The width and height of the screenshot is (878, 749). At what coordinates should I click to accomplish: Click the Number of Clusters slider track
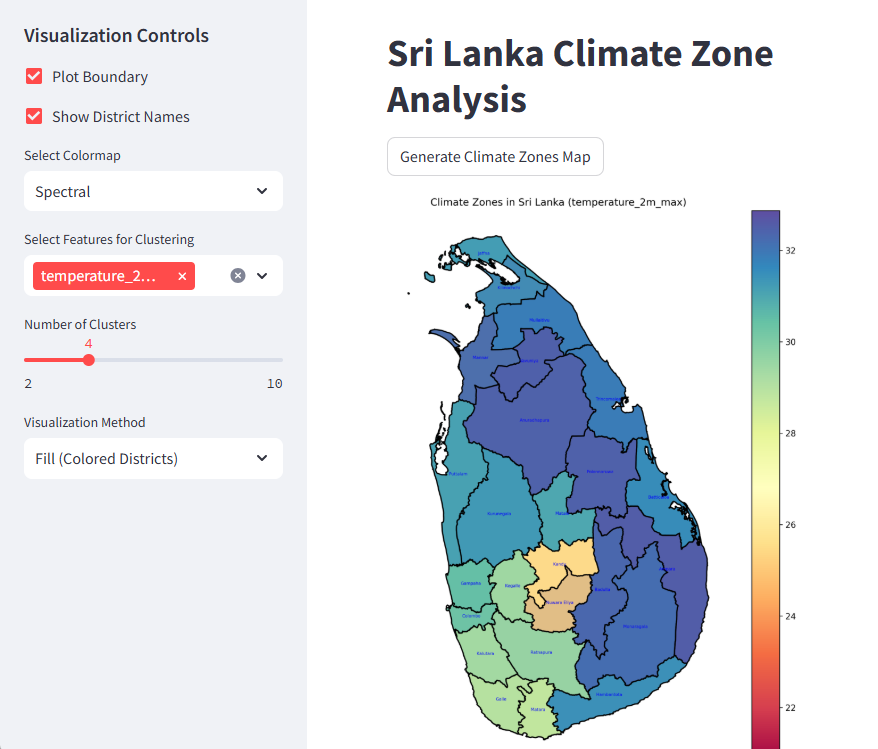pos(180,360)
